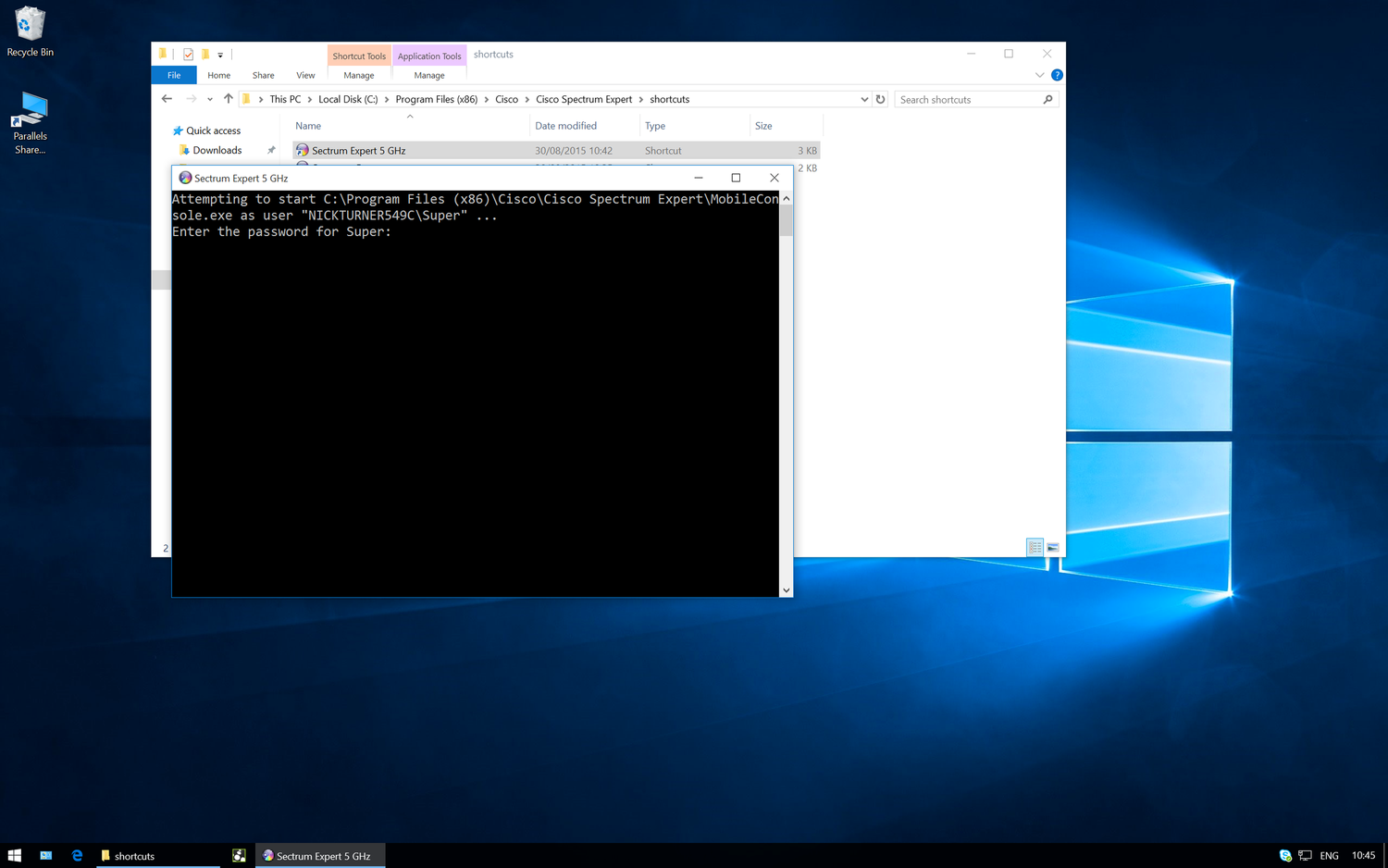
Task: Sort by the Type column header
Action: pos(694,126)
